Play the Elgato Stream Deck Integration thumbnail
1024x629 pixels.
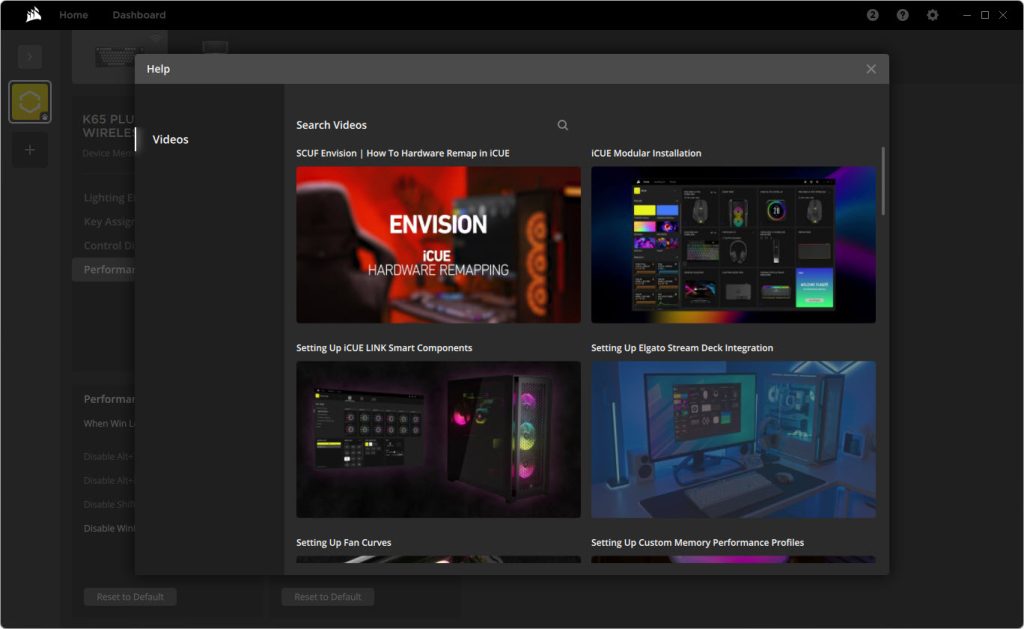coord(733,439)
